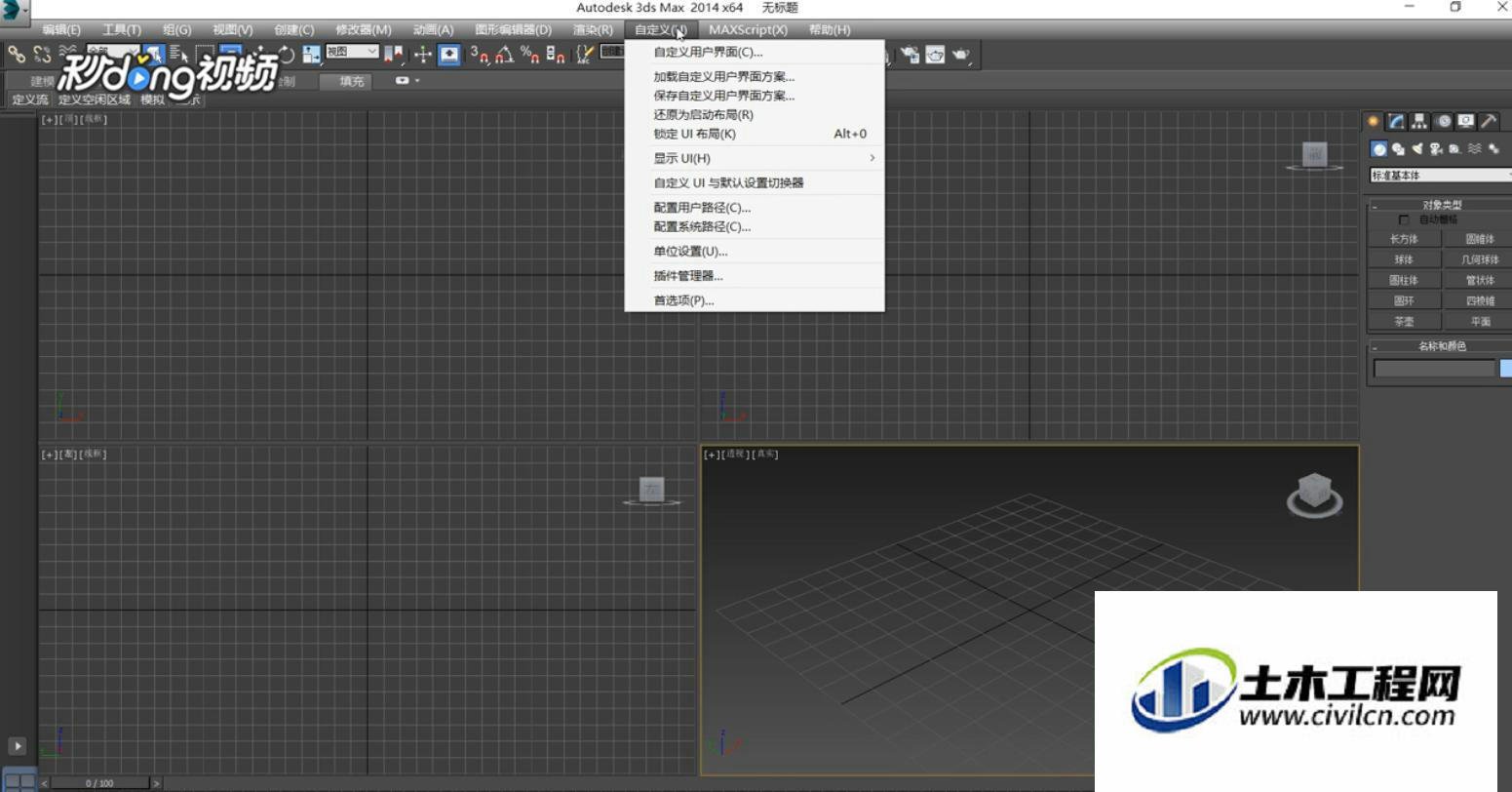
Task: Switch to Utilities hammer panel tab
Action: (x=1489, y=121)
